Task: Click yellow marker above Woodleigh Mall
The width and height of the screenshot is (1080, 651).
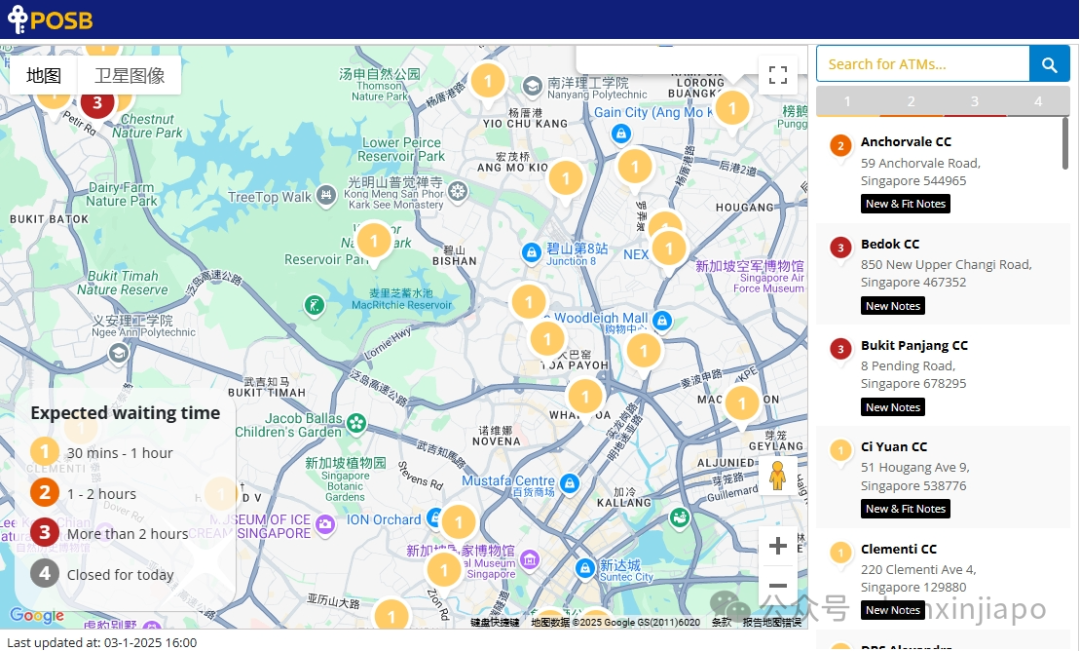Action: [x=528, y=303]
